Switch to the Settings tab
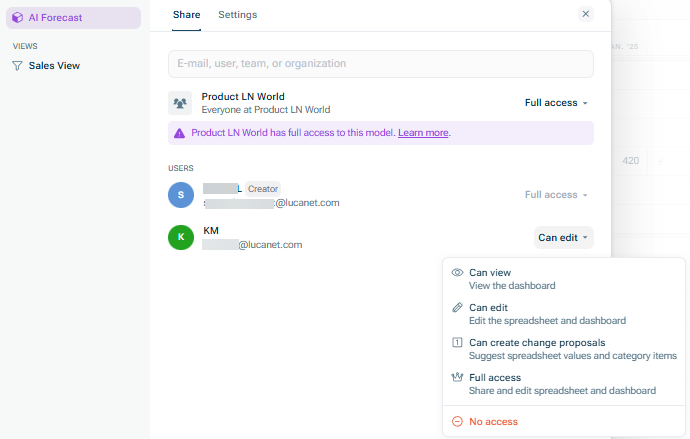This screenshot has height=439, width=690. pyautogui.click(x=238, y=15)
